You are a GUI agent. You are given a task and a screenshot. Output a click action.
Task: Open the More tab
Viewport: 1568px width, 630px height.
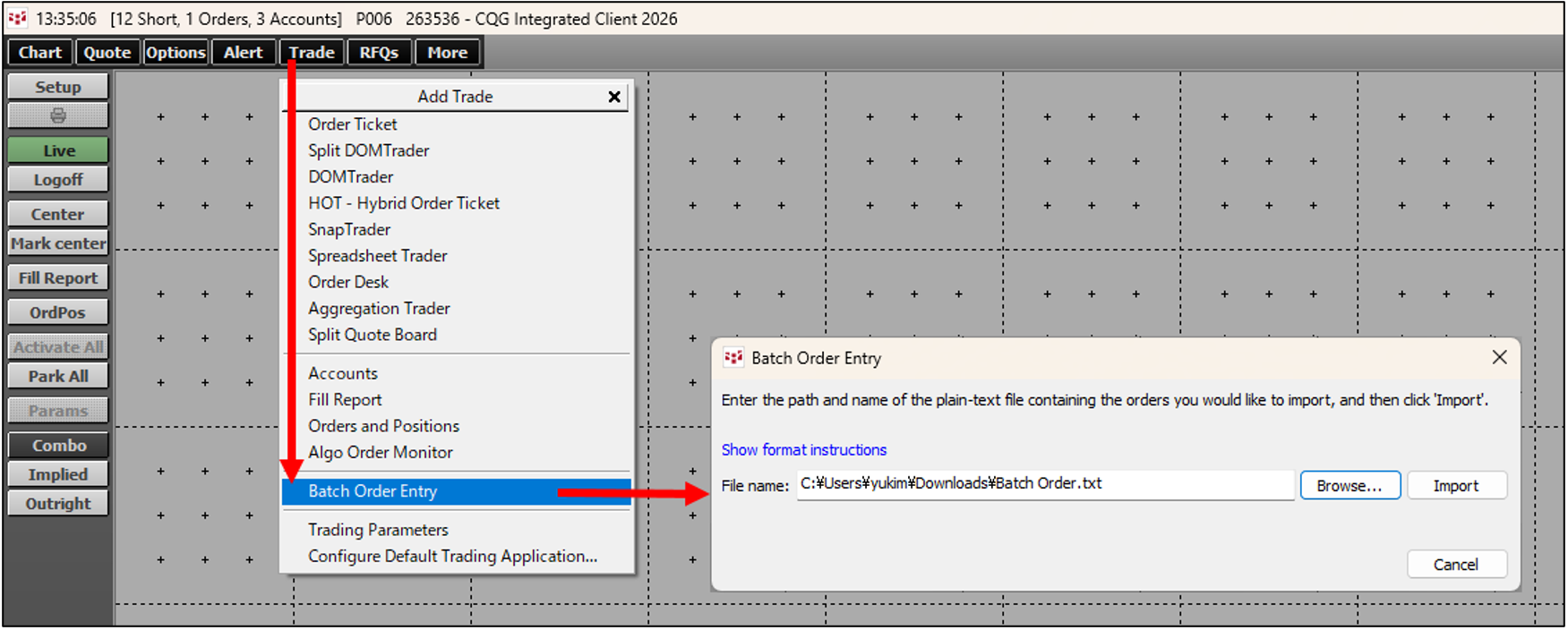[448, 53]
